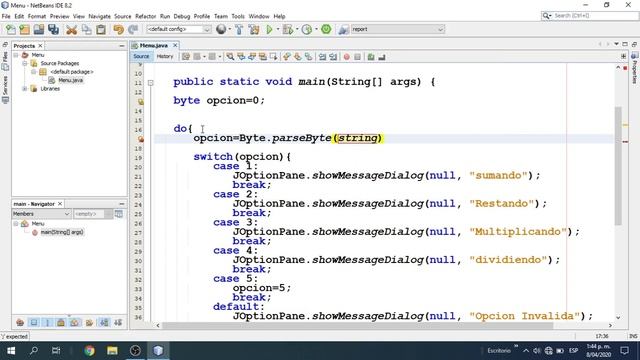Click the Clean and Build icon

click(254, 29)
